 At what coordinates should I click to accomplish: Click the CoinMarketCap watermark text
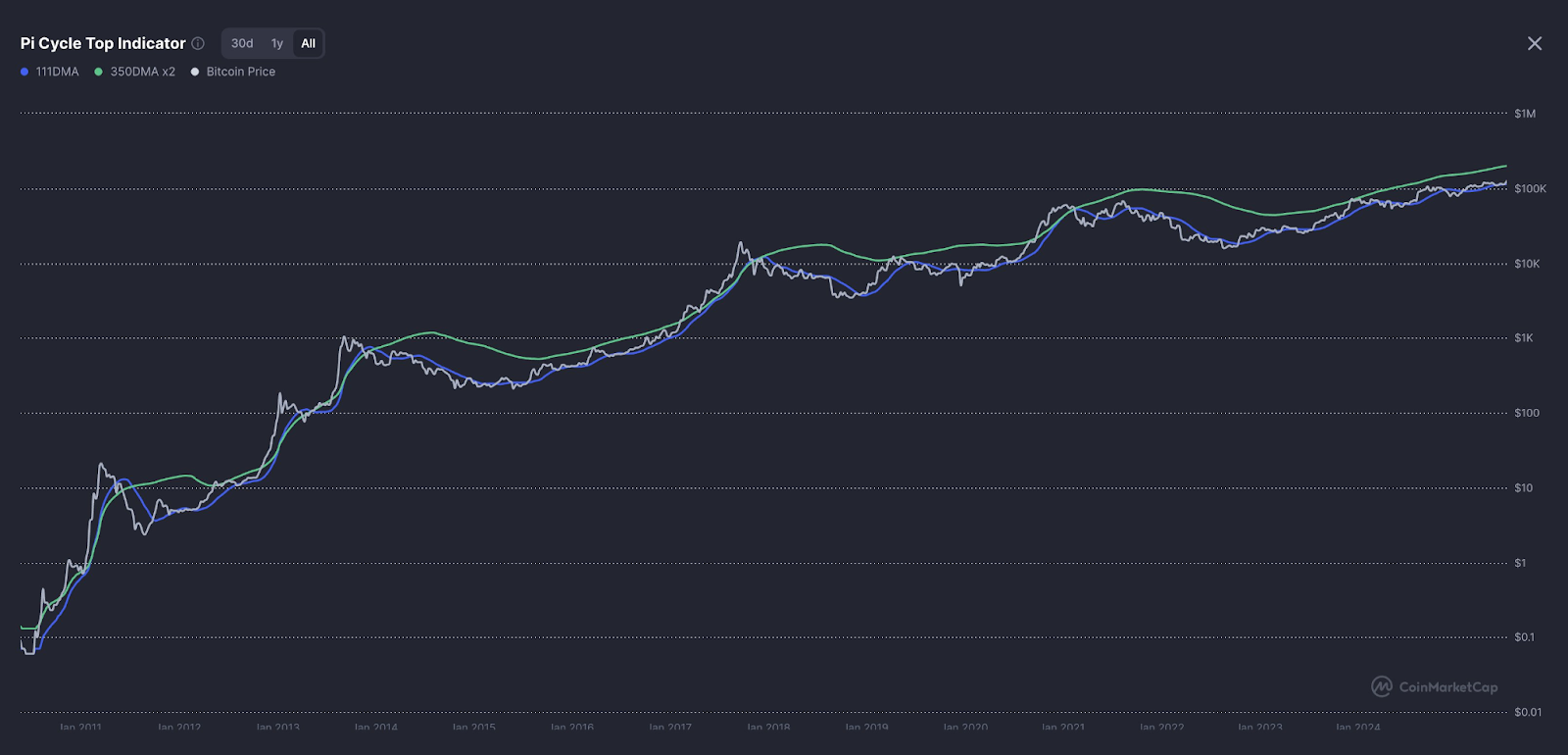click(x=1447, y=686)
